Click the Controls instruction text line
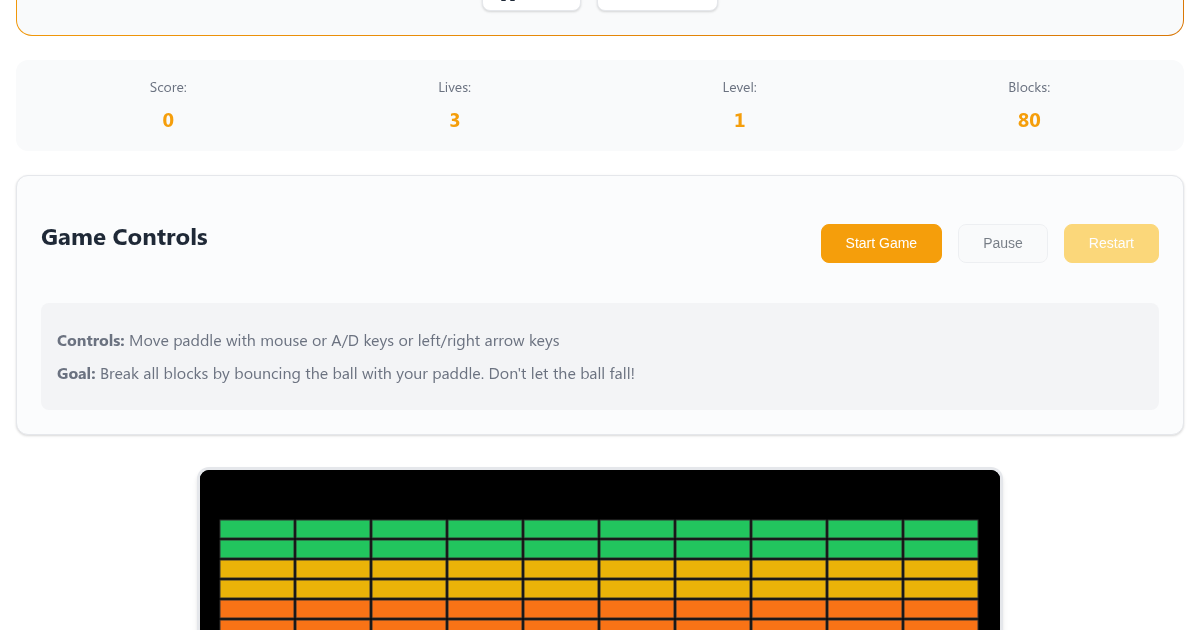 tap(308, 341)
